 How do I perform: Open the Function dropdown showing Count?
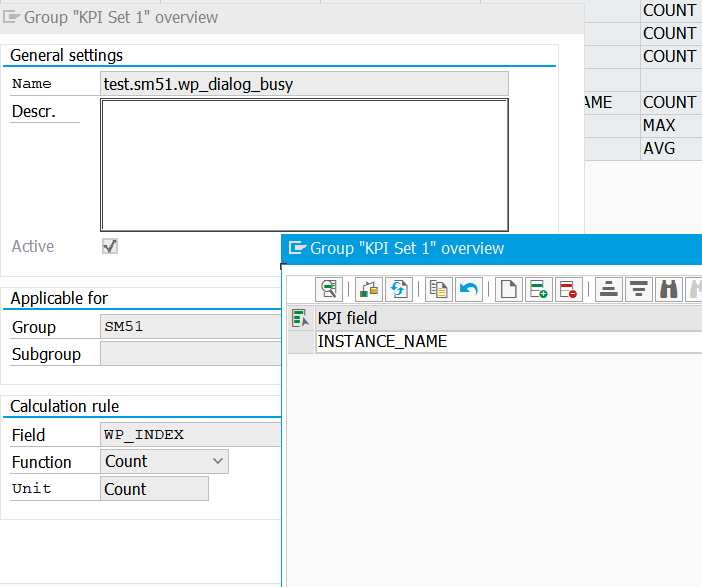point(165,461)
